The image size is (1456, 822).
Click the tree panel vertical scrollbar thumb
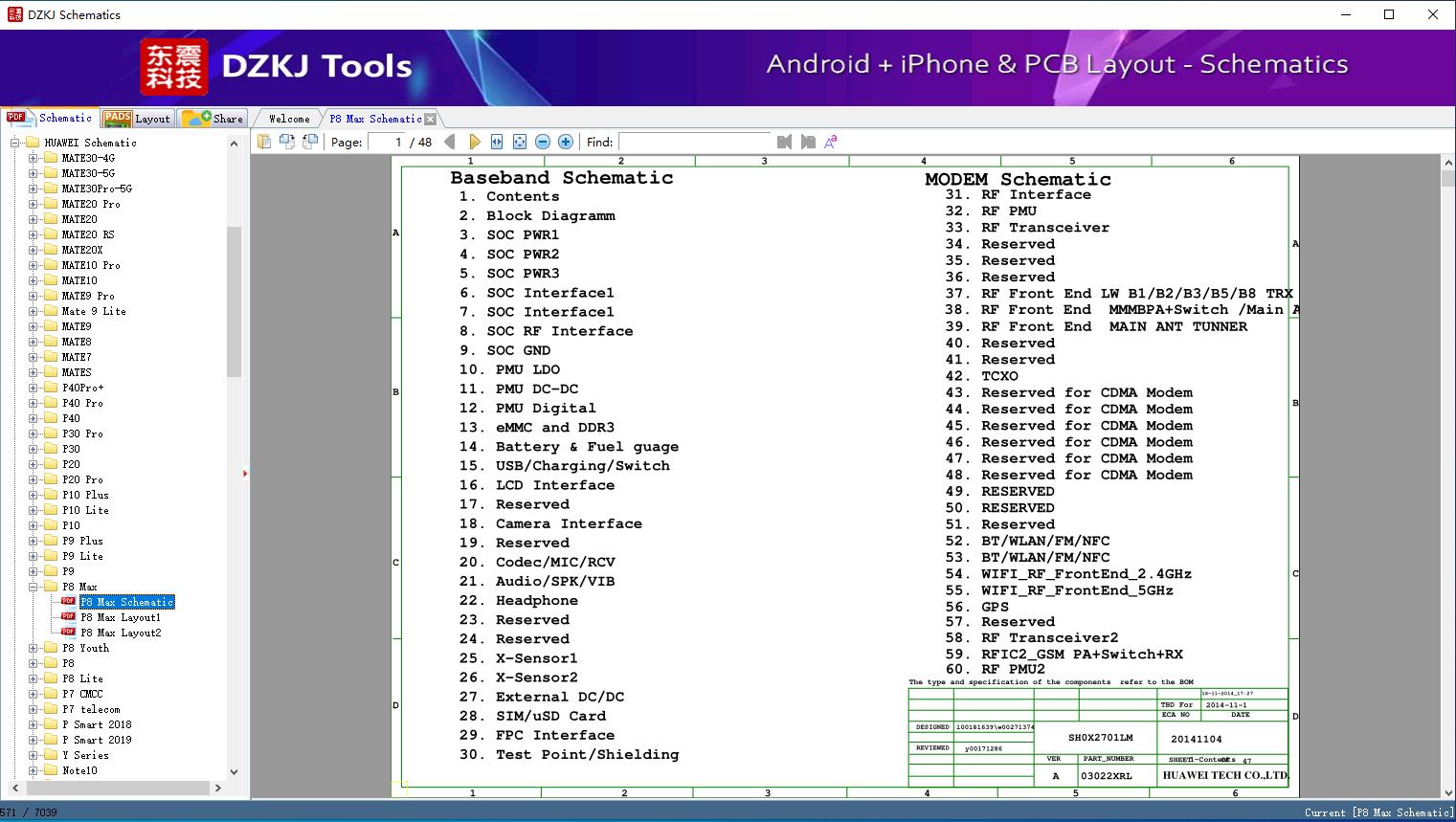tap(234, 301)
